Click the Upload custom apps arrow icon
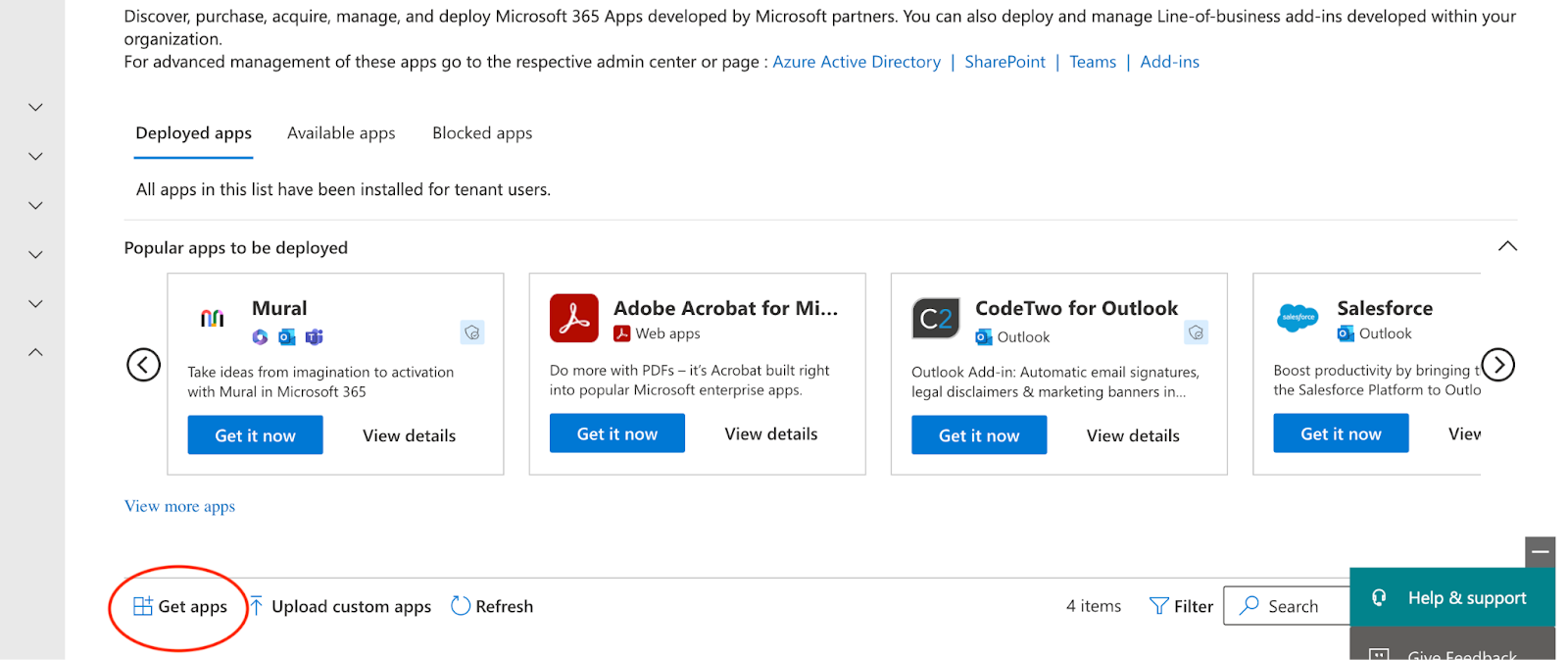This screenshot has width=1568, height=660. [257, 606]
